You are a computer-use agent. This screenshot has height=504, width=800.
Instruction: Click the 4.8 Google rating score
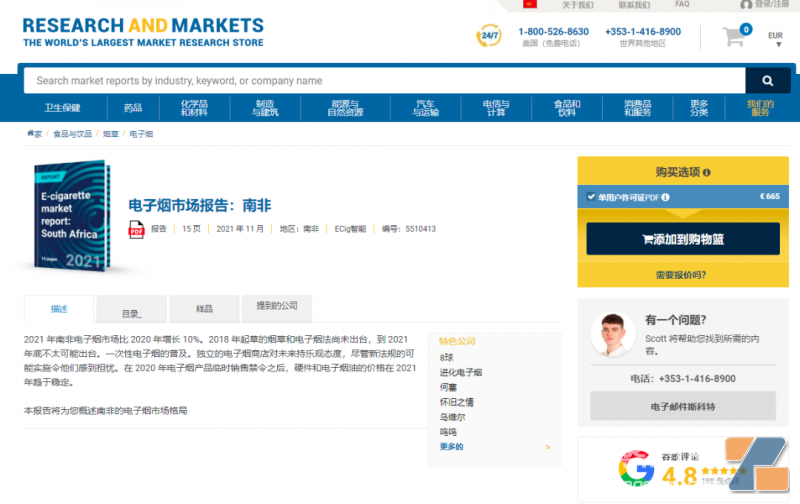679,476
